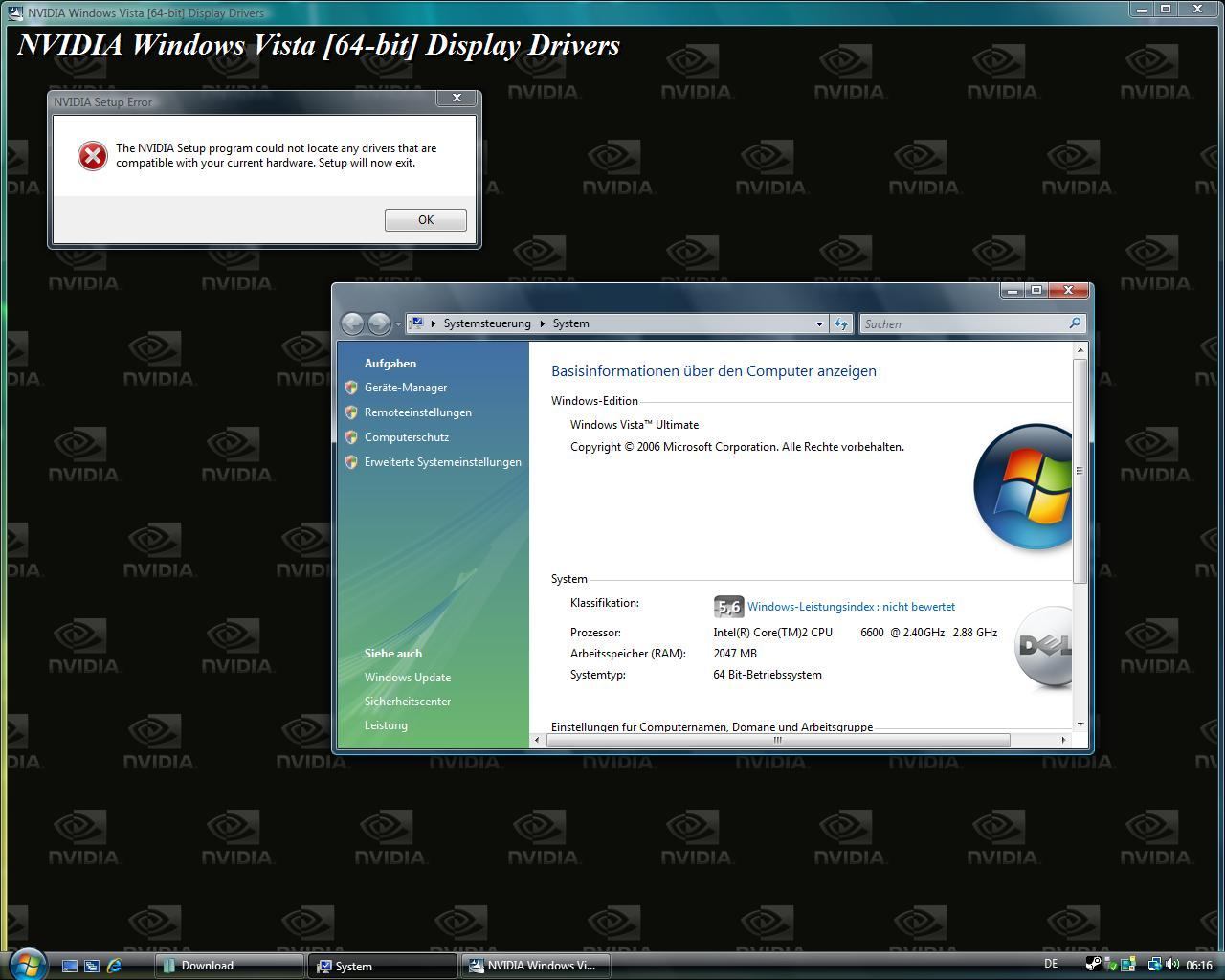The width and height of the screenshot is (1225, 980).
Task: Click shield icon beside Remoteeinstellungen
Action: click(x=351, y=412)
